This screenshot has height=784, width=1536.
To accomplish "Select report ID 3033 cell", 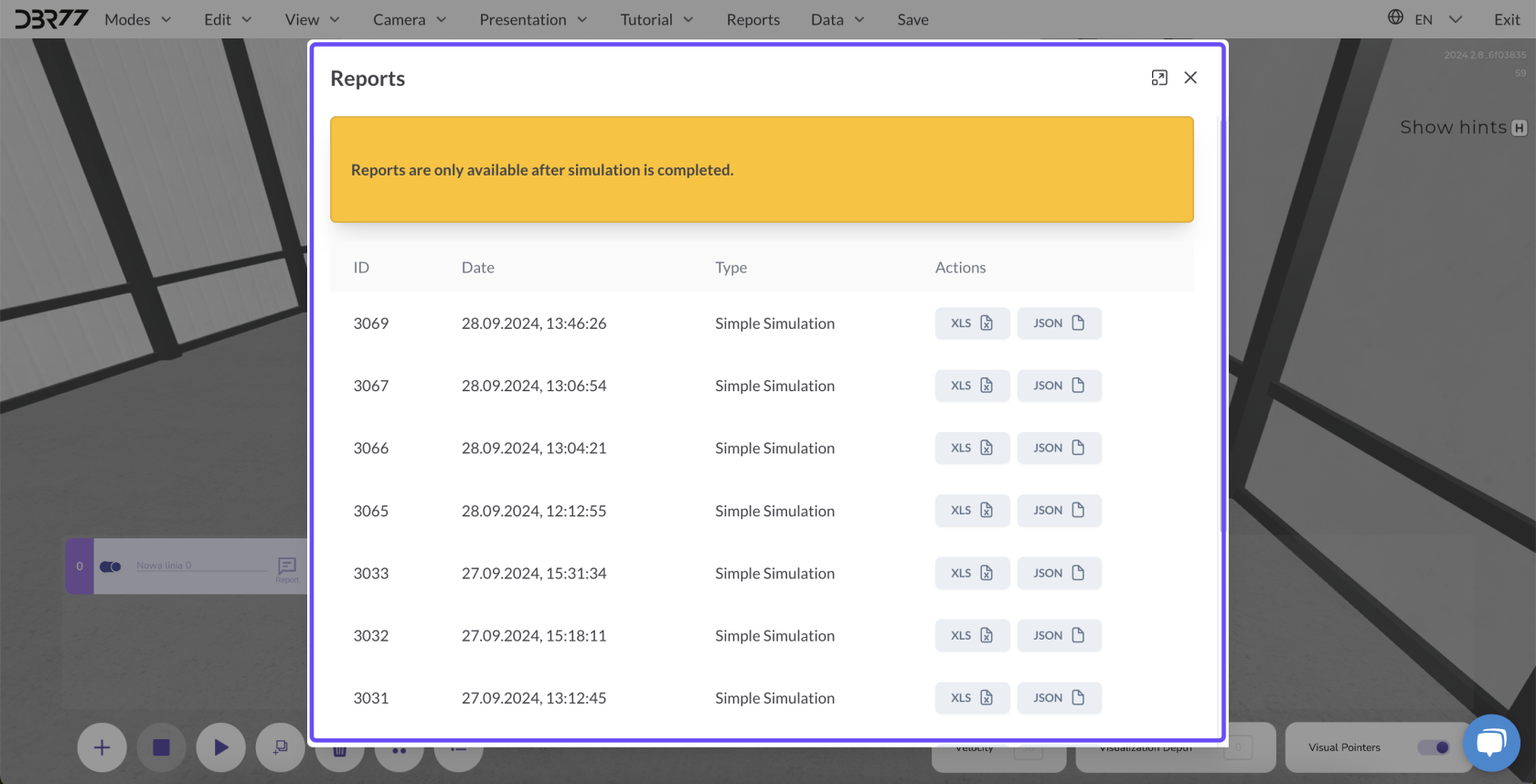I will (x=371, y=573).
